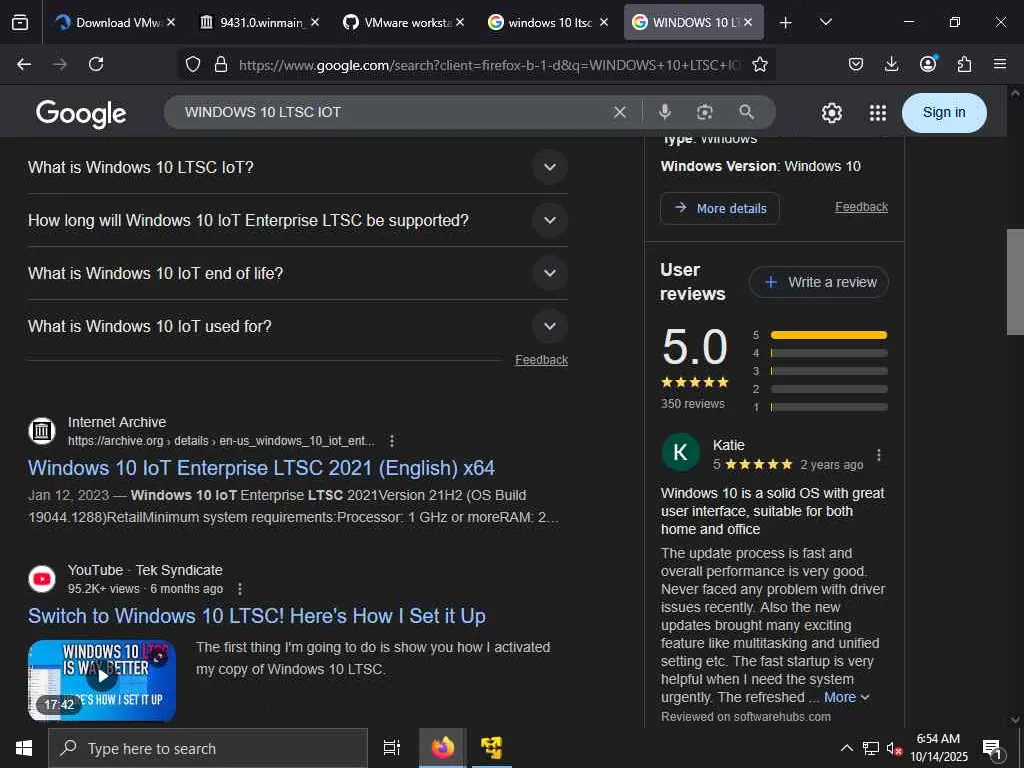Open Firefox View icon in tab bar
1024x768 pixels.
[x=20, y=22]
